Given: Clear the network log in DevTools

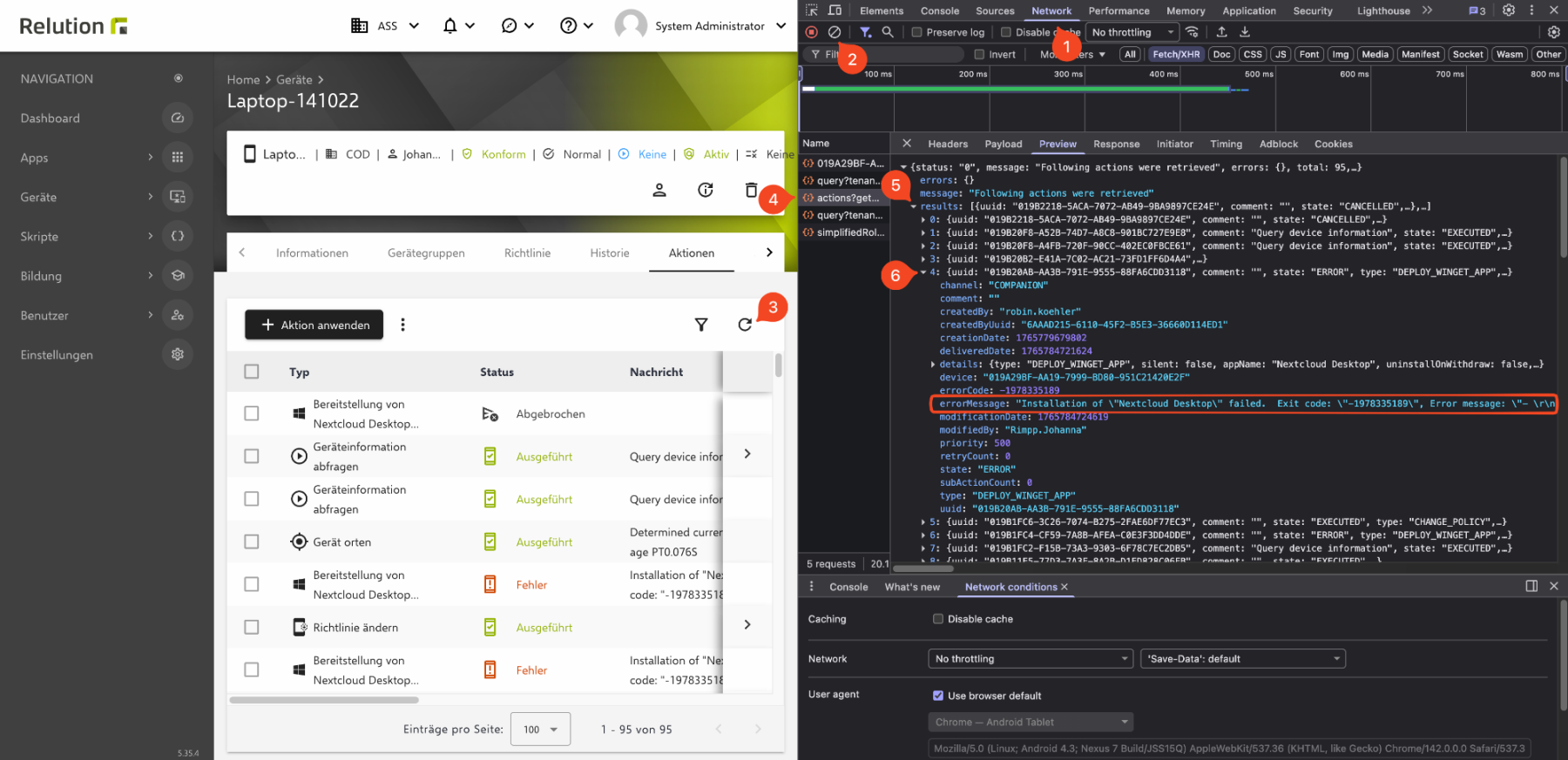Looking at the screenshot, I should [x=835, y=32].
